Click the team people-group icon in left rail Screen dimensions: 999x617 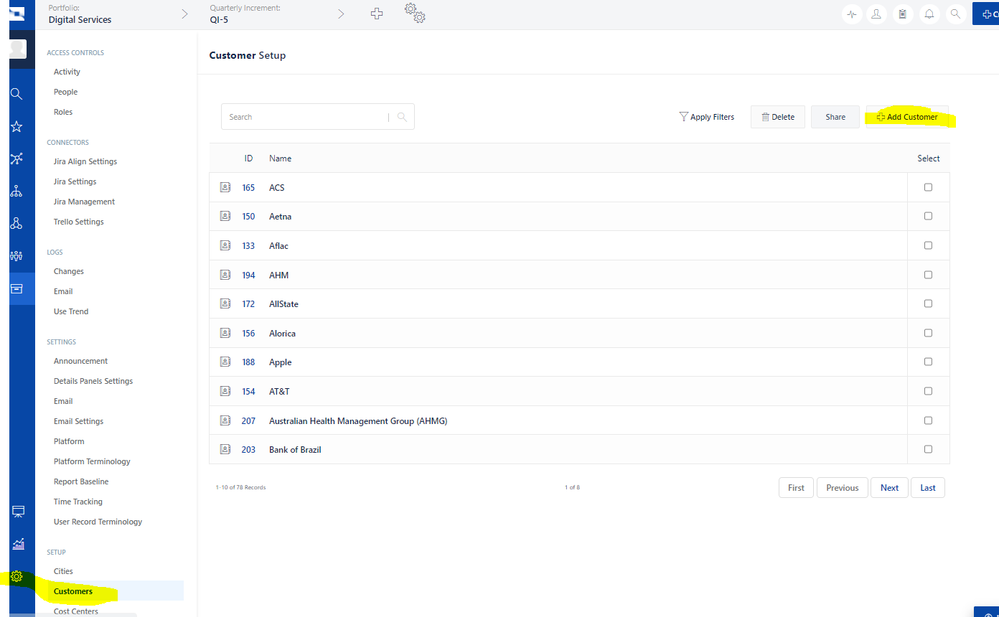(17, 256)
